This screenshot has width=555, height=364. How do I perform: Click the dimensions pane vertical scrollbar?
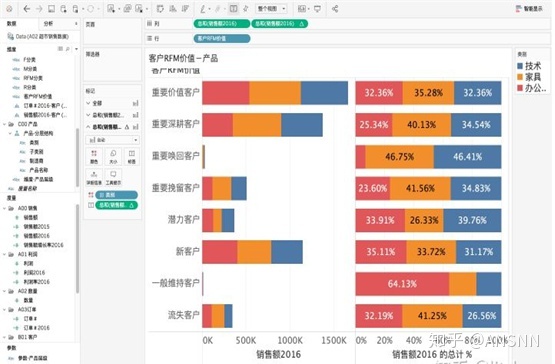point(77,158)
